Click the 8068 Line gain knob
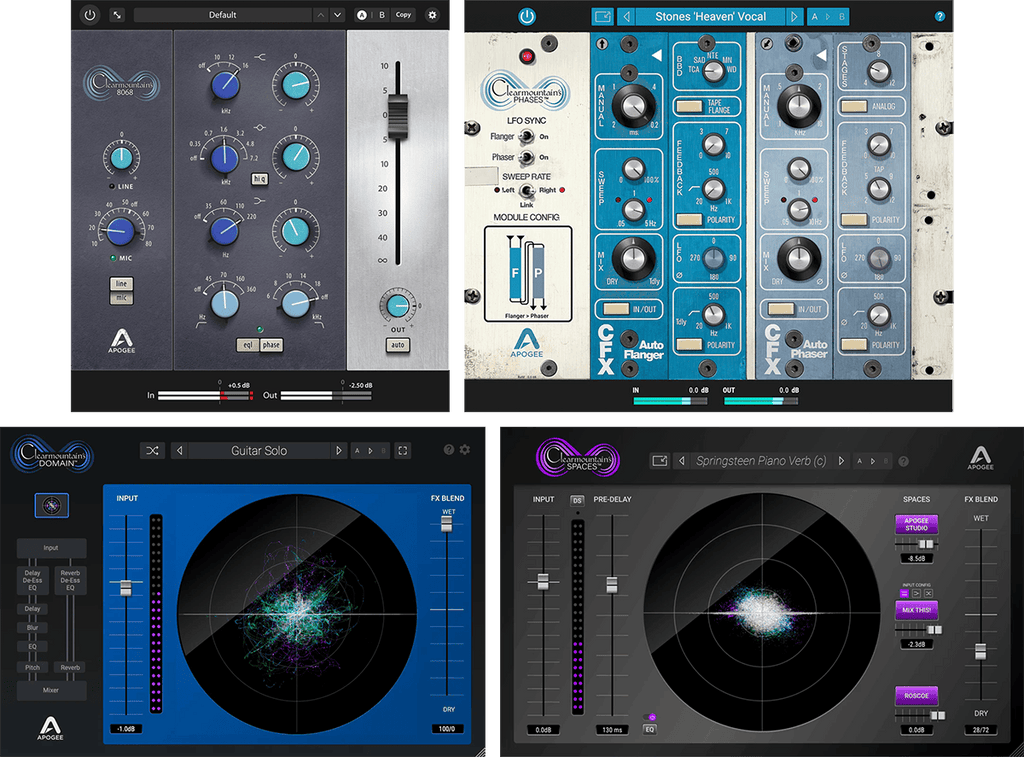 point(121,157)
